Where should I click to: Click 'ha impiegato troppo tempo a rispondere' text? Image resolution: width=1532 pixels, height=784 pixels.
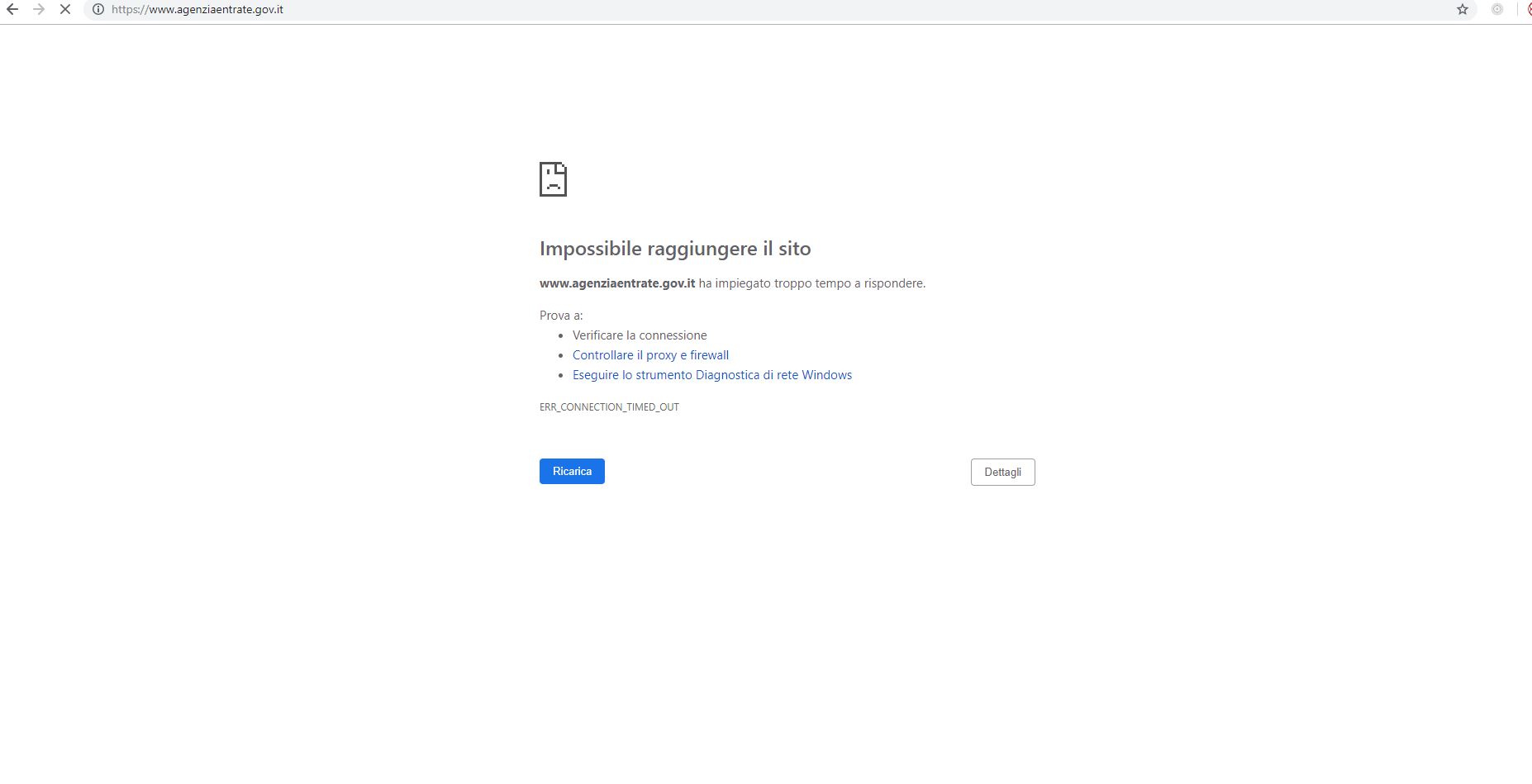pos(811,283)
